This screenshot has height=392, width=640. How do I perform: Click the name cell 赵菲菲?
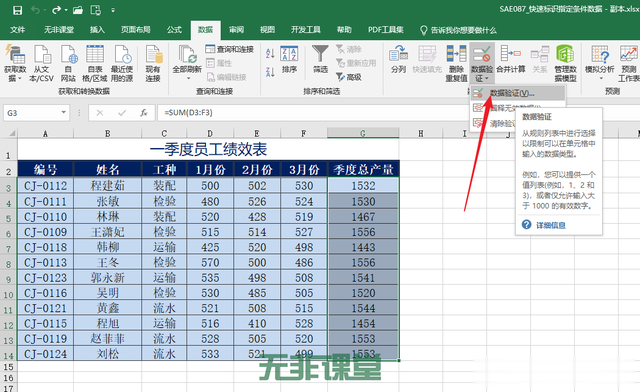(107, 339)
